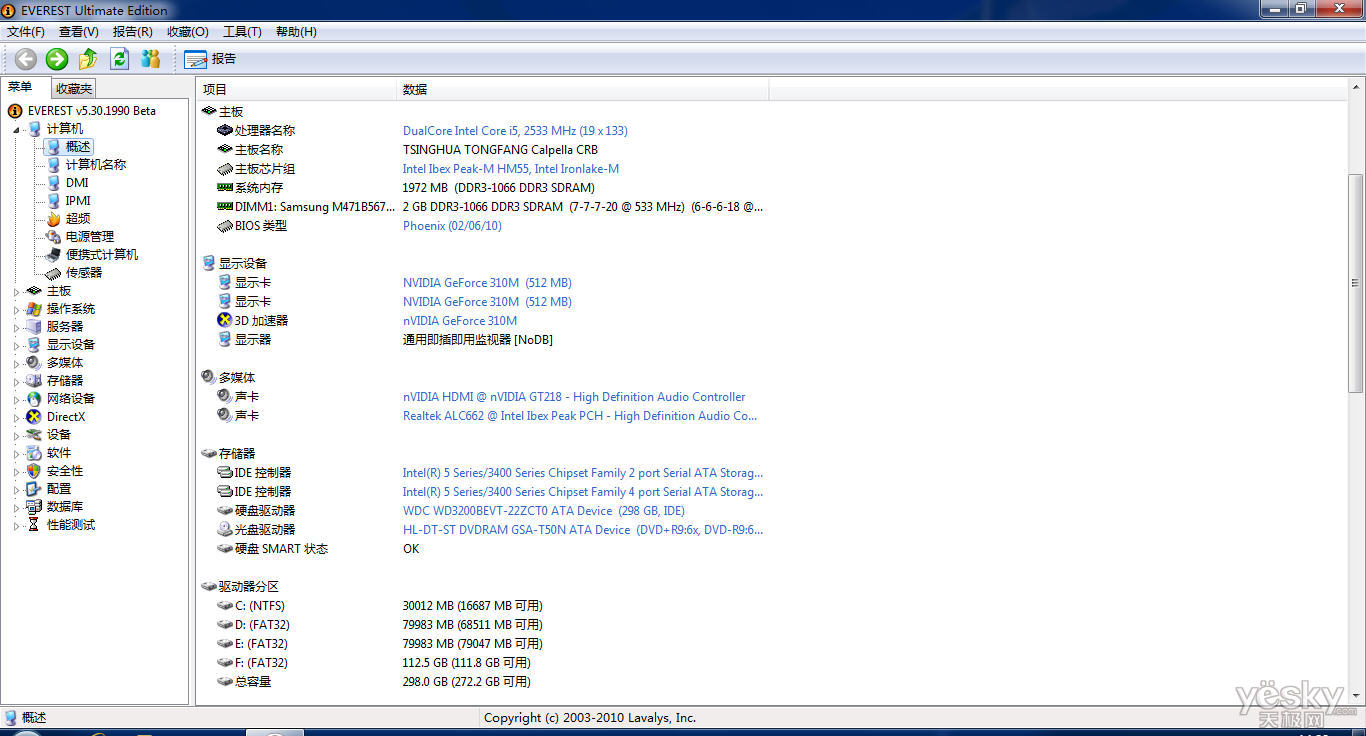Expand the 服务器 tree node
Viewport: 1366px width, 736px height.
pos(16,327)
